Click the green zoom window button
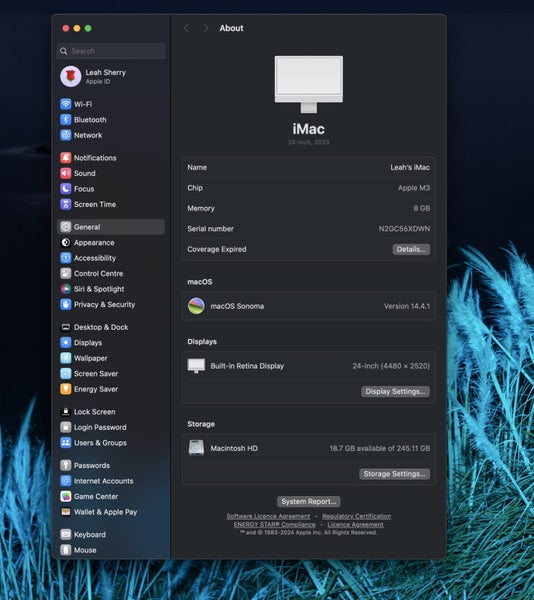The image size is (534, 600). pos(88,28)
